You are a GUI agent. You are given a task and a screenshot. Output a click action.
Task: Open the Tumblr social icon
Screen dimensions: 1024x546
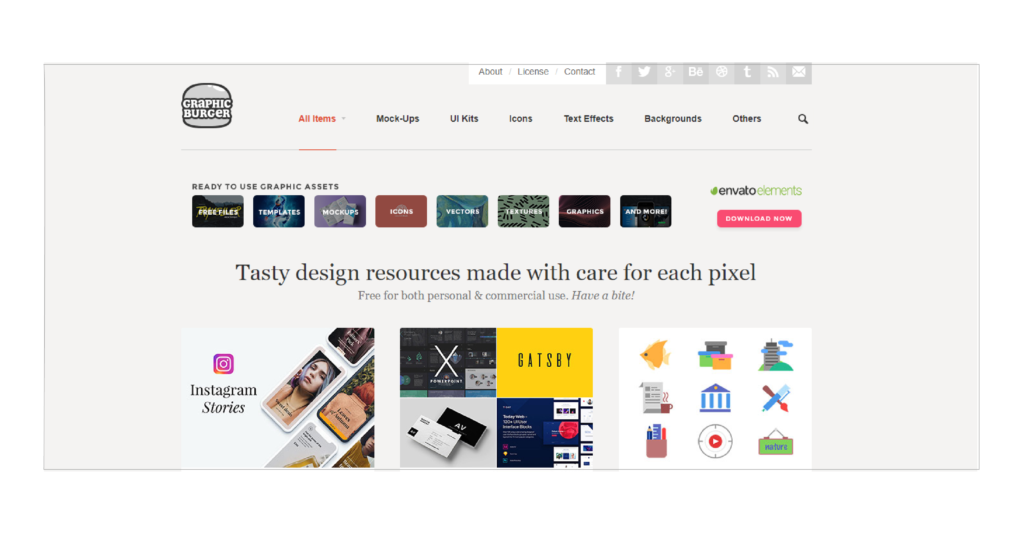pos(747,72)
